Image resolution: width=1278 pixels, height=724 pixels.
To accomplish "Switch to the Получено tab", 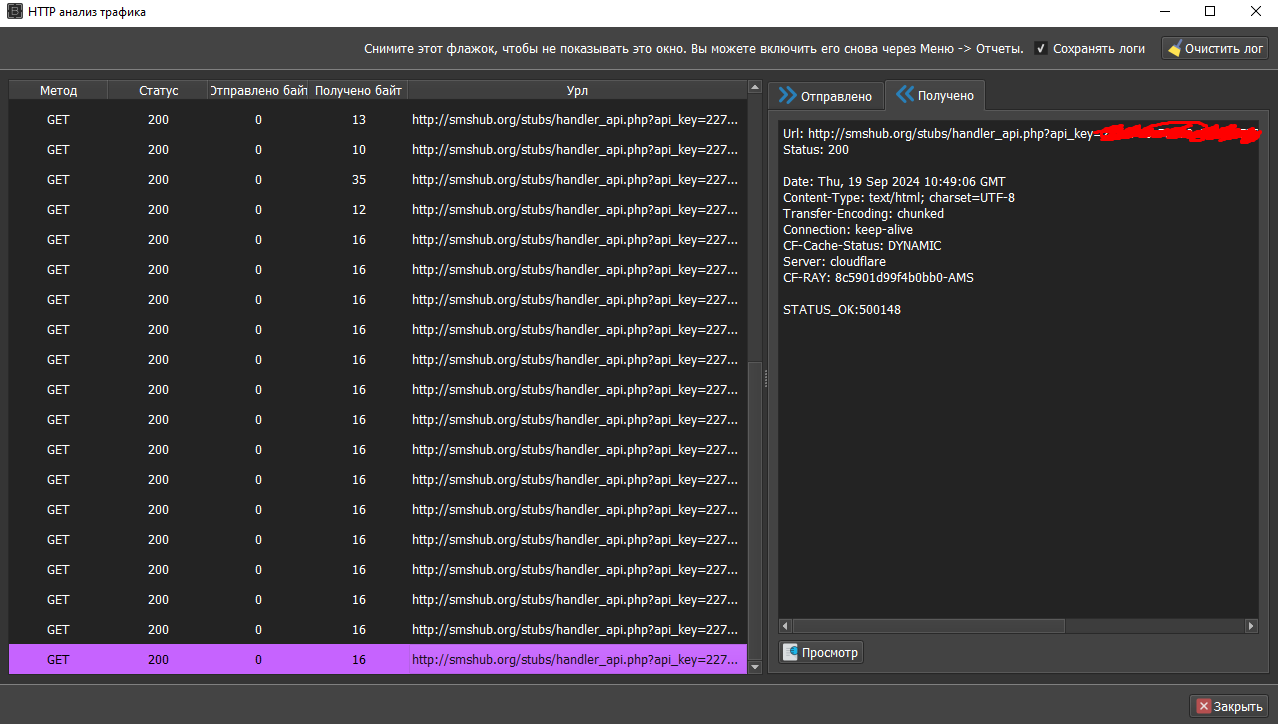I will point(935,95).
